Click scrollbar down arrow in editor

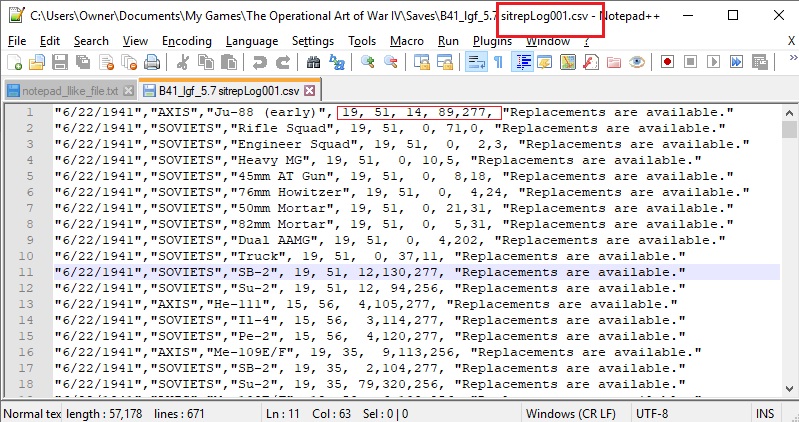pos(789,388)
